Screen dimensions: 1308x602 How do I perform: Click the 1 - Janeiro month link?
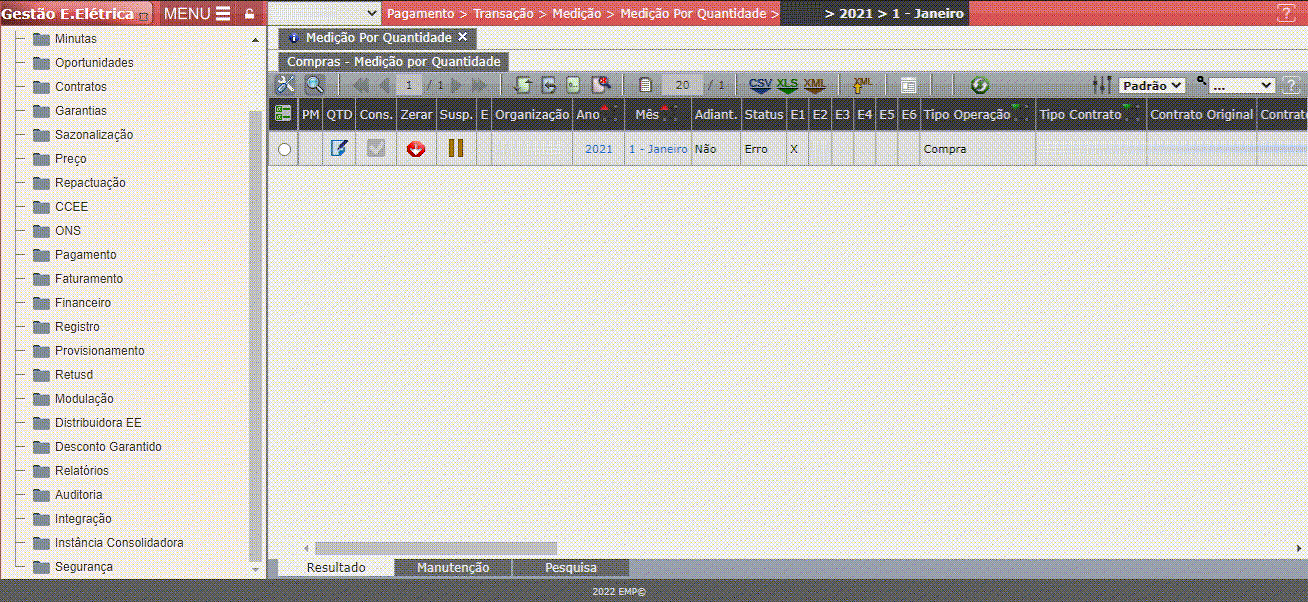657,149
